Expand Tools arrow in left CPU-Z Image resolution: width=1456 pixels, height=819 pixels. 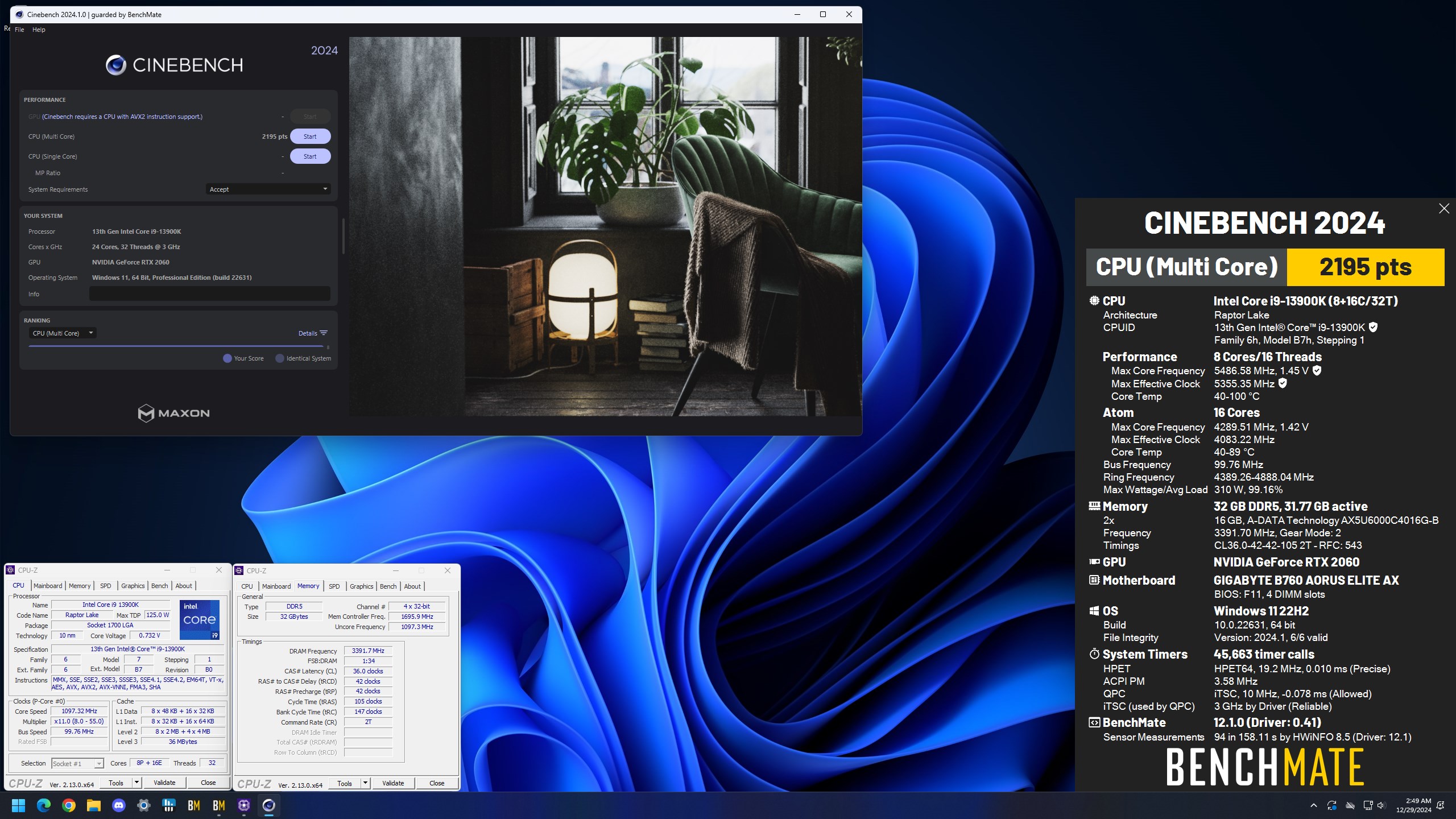point(136,783)
